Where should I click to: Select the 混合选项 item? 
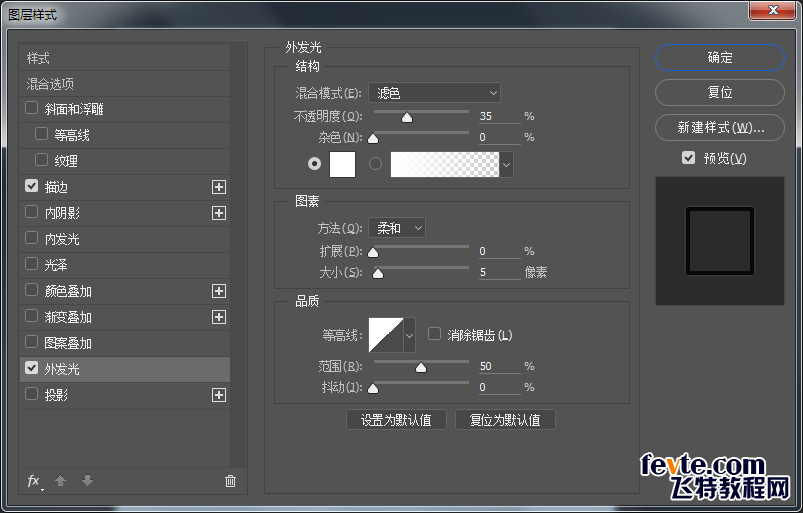click(x=125, y=84)
